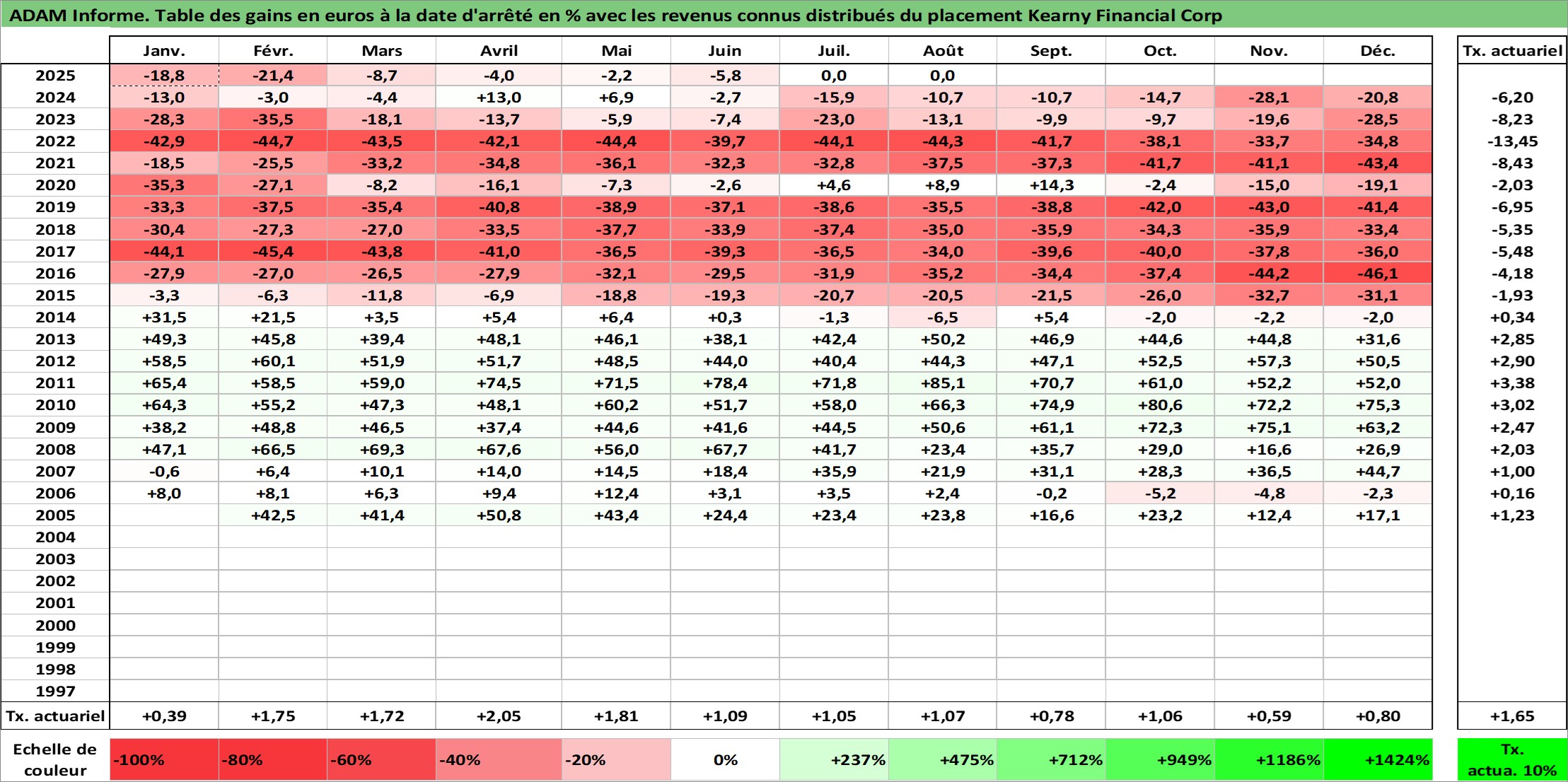Select the +712% green scale swatch
Screen dimensions: 1568x782
click(x=1051, y=760)
